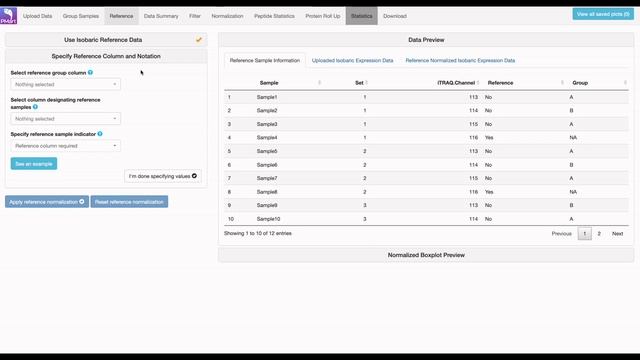This screenshot has width=640, height=360.
Task: Switch to the Normalization tab
Action: point(227,16)
